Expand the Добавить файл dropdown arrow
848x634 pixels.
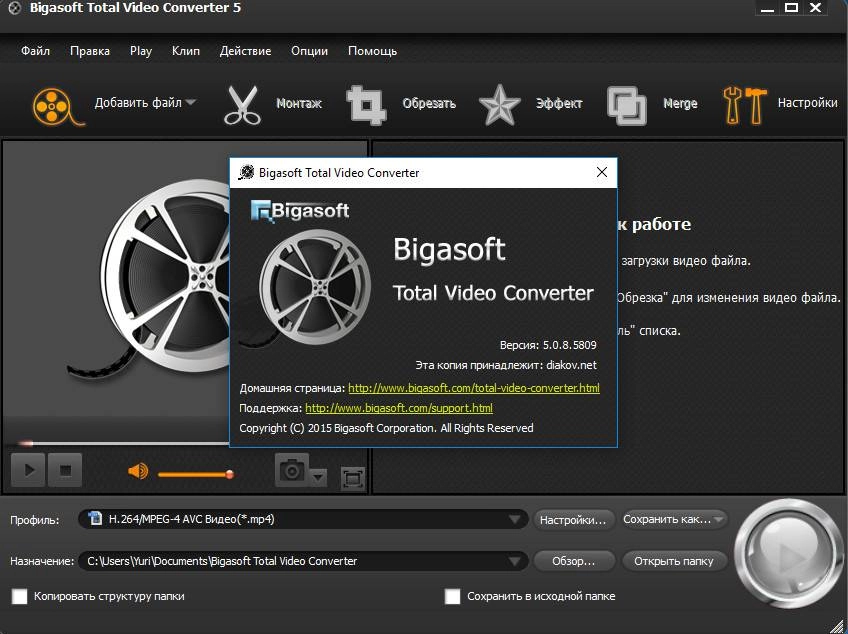190,102
